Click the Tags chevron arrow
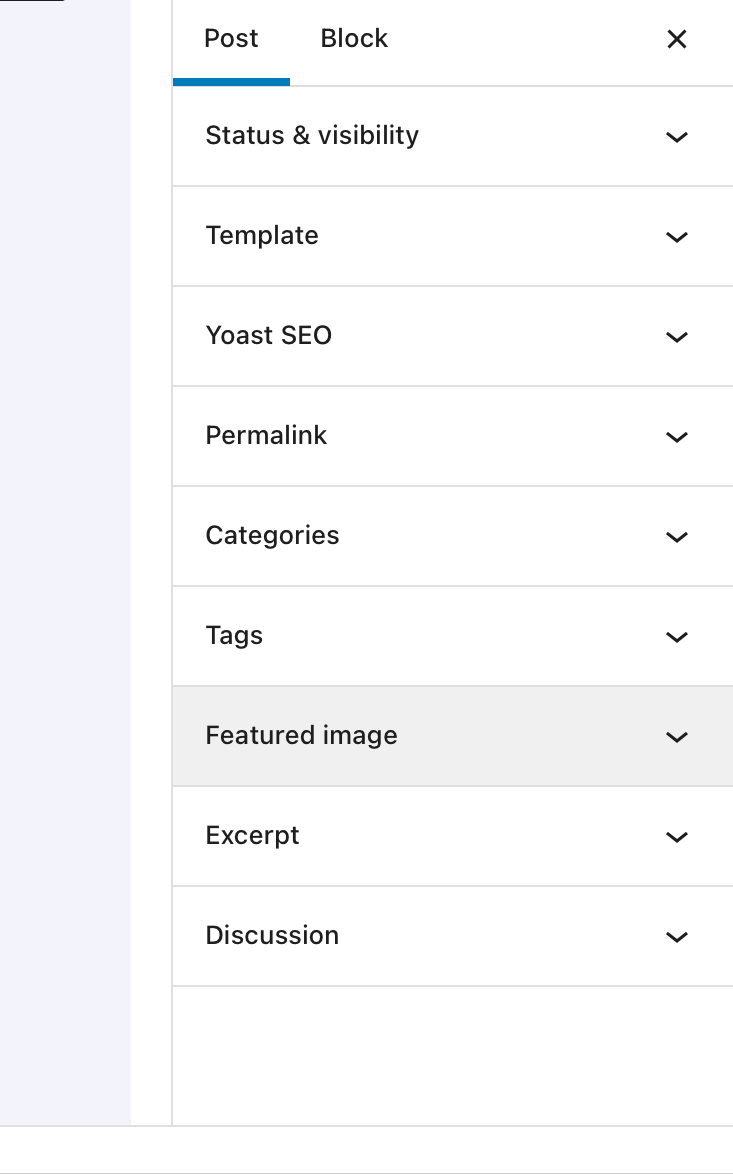This screenshot has height=1174, width=733. (677, 637)
